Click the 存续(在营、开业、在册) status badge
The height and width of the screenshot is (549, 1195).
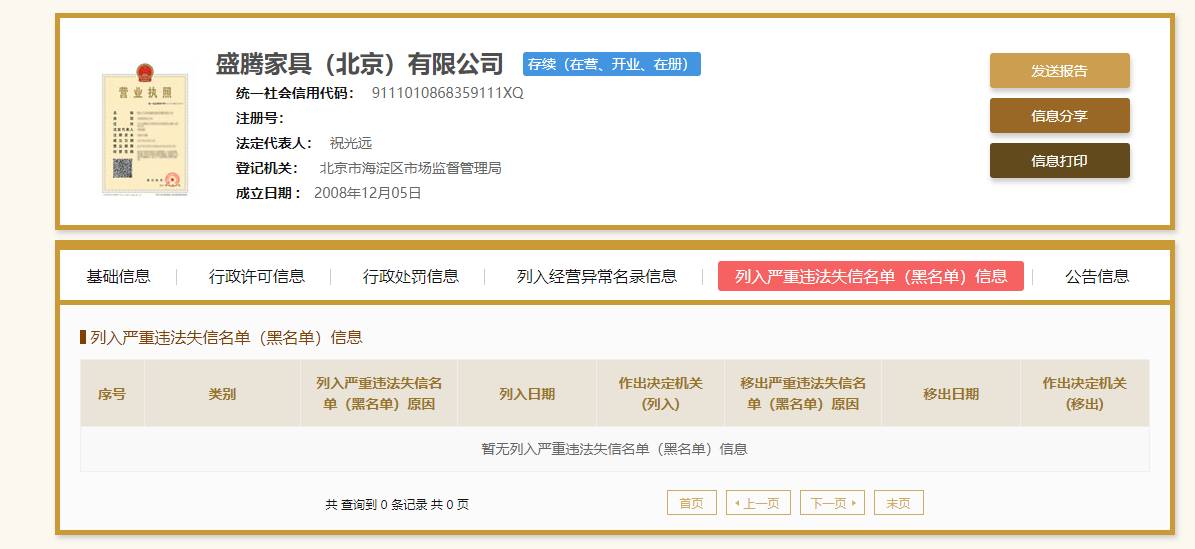[x=611, y=64]
